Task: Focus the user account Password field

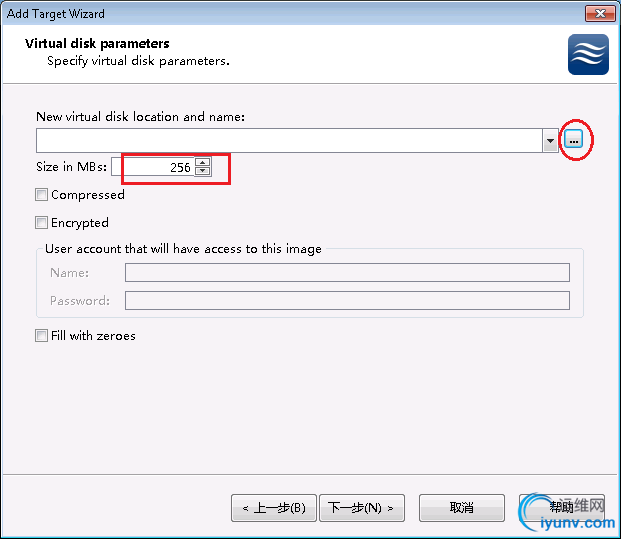Action: pyautogui.click(x=347, y=301)
